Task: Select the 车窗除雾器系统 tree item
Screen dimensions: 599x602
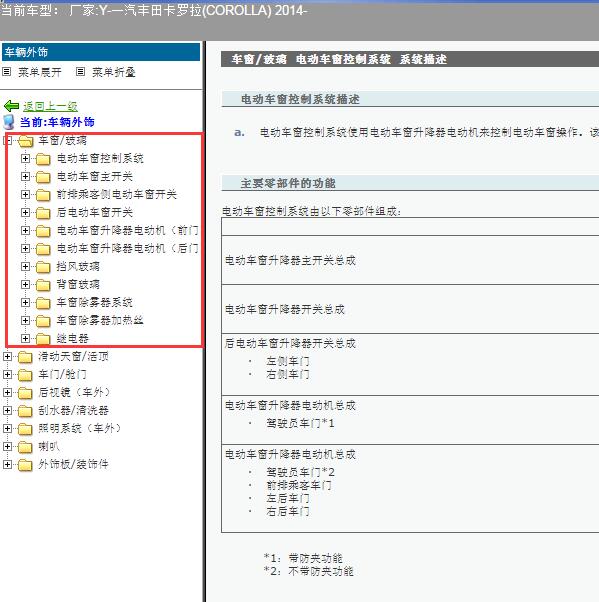Action: click(x=95, y=303)
